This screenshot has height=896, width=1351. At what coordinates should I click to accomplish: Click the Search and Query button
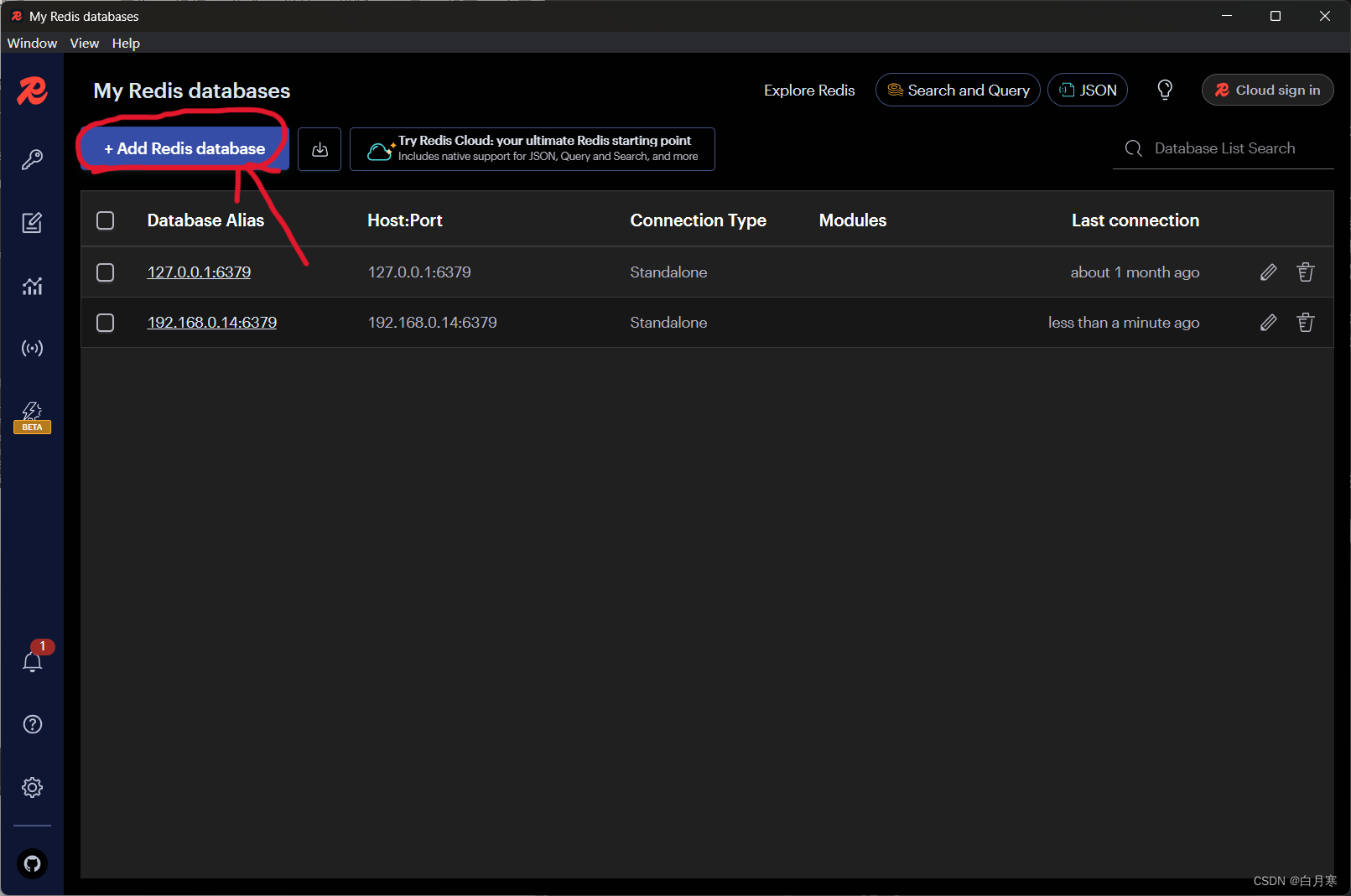958,90
